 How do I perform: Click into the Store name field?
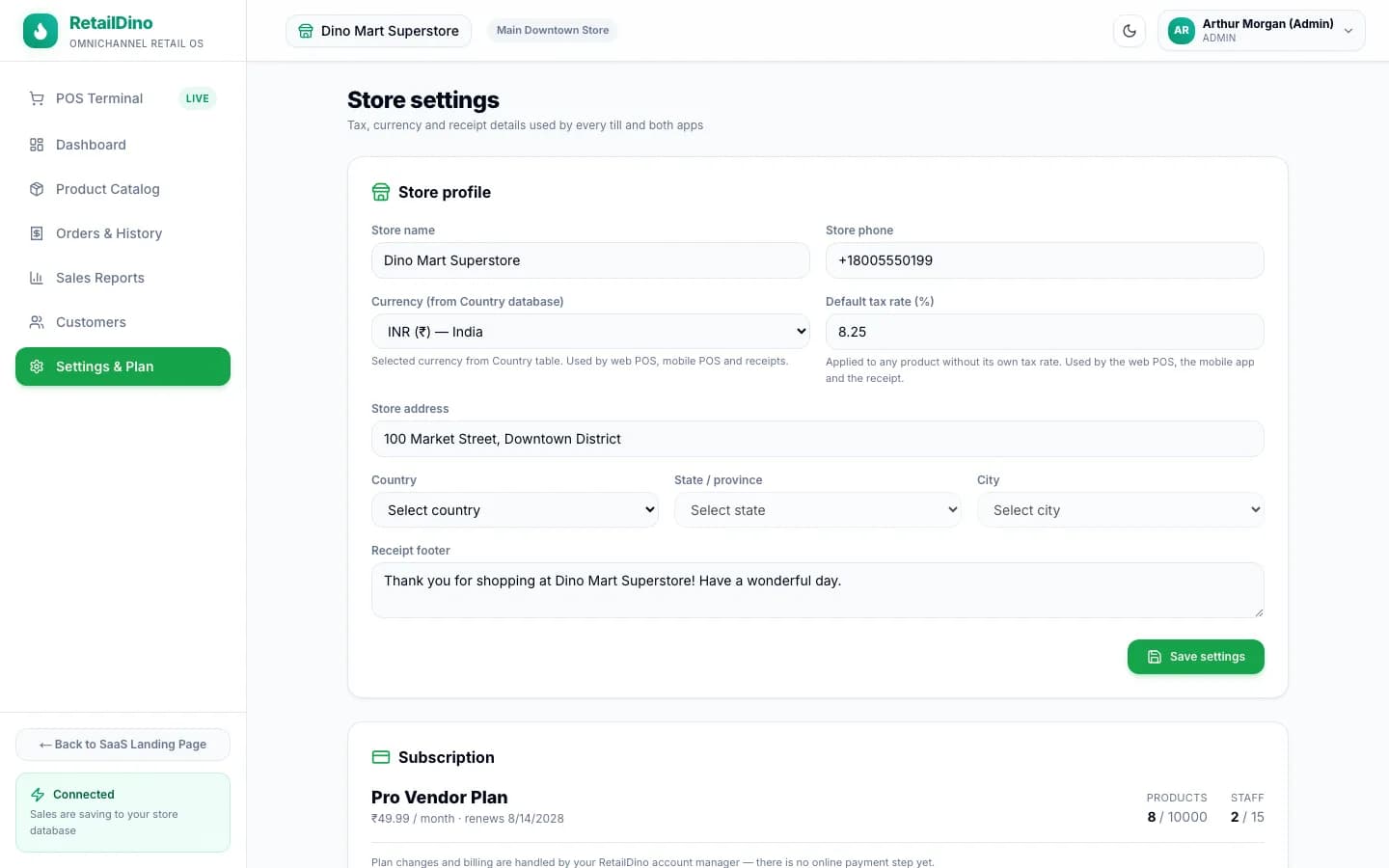[x=590, y=260]
